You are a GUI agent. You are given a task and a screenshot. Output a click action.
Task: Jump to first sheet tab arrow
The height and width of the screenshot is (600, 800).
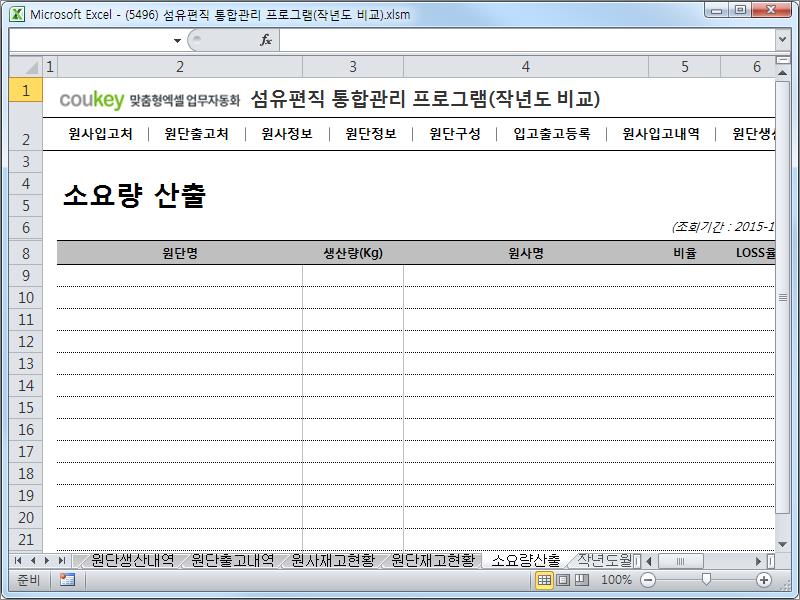[x=18, y=561]
